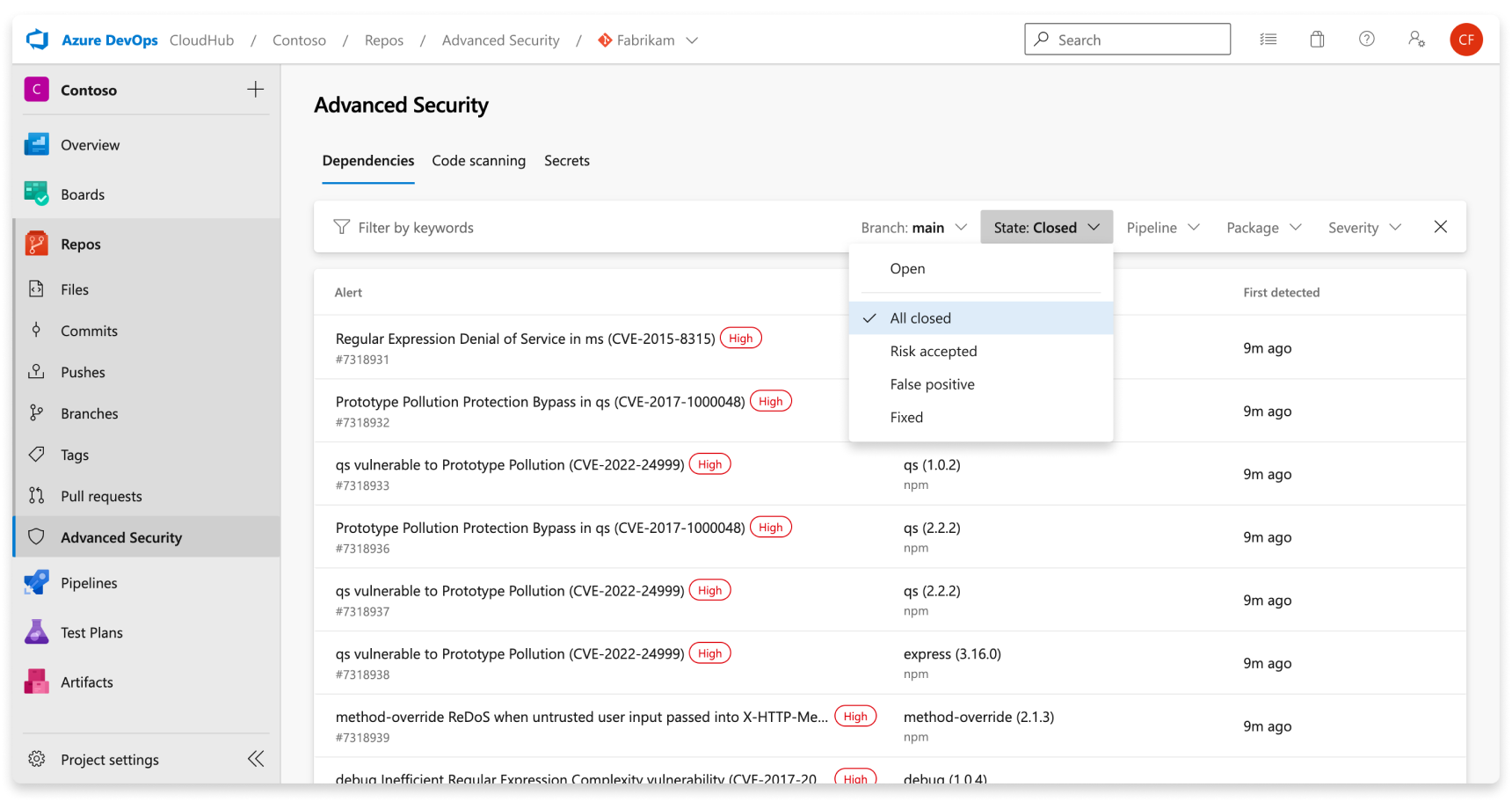Click the Advanced Security shield icon
This screenshot has width=1512, height=802.
36,536
